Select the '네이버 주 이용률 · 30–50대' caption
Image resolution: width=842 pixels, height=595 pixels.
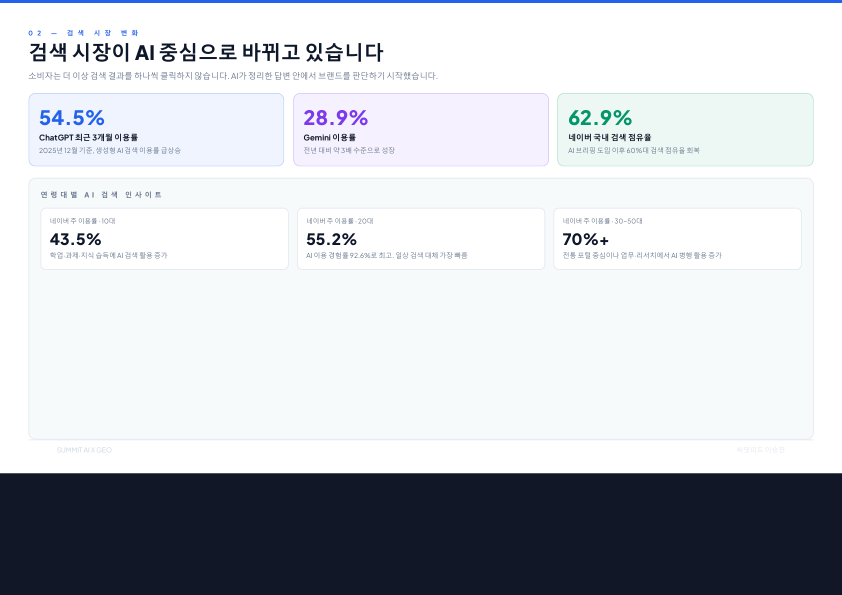tap(603, 221)
